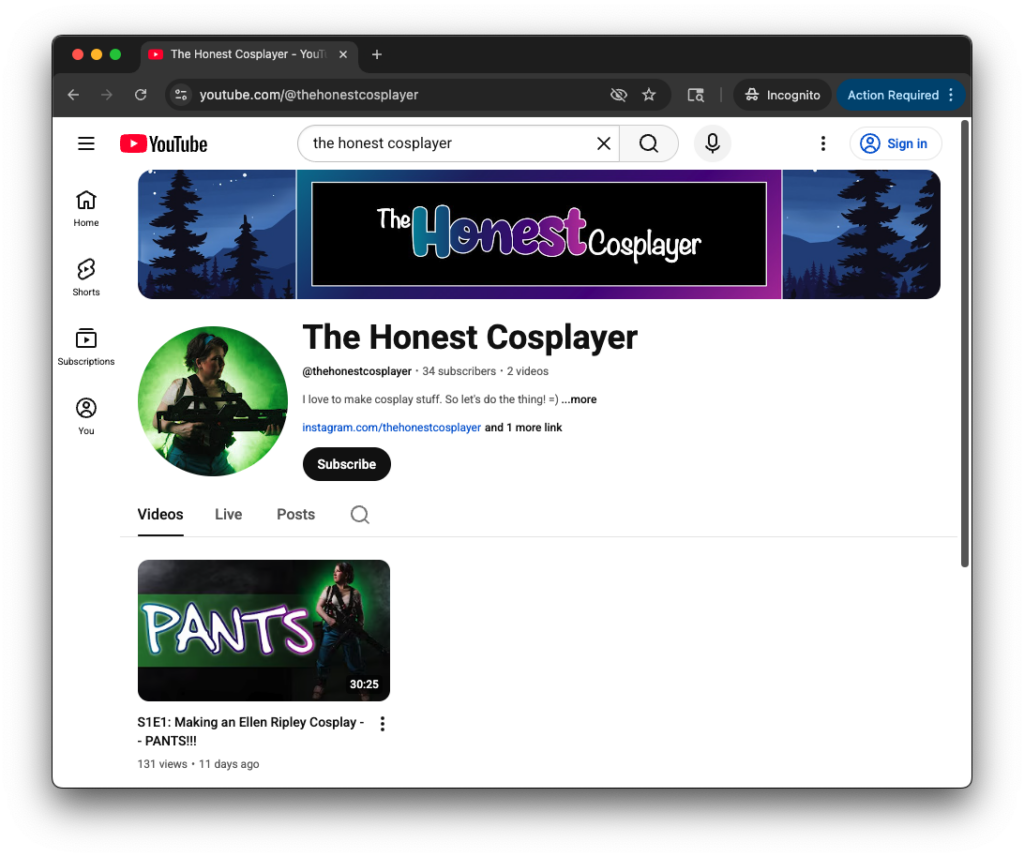1024x857 pixels.
Task: Bookmark this page with star icon
Action: (x=649, y=95)
